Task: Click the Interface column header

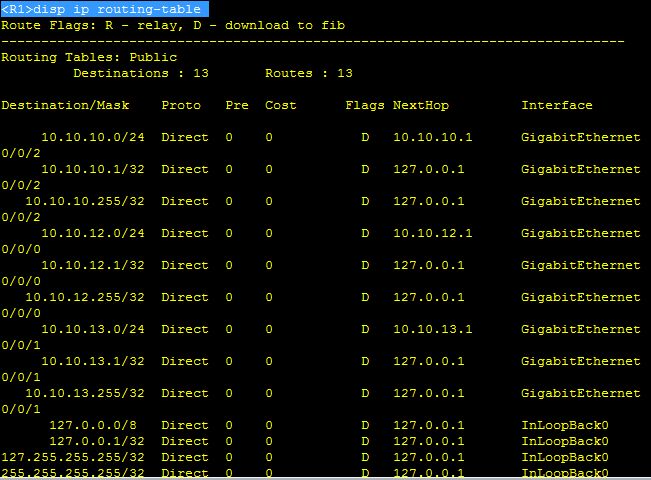Action: click(557, 105)
